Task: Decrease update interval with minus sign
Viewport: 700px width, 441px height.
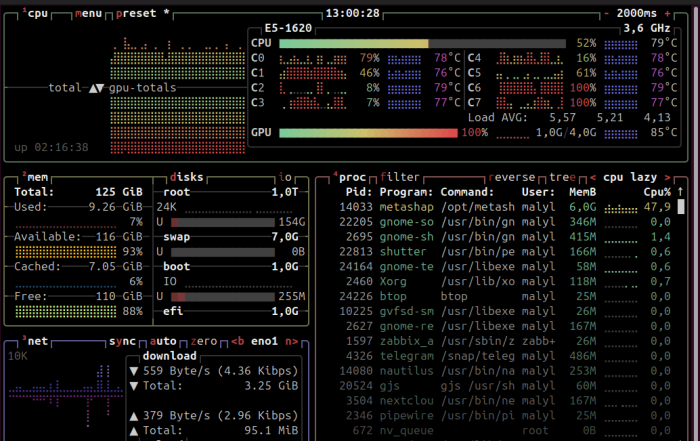Action: point(606,14)
